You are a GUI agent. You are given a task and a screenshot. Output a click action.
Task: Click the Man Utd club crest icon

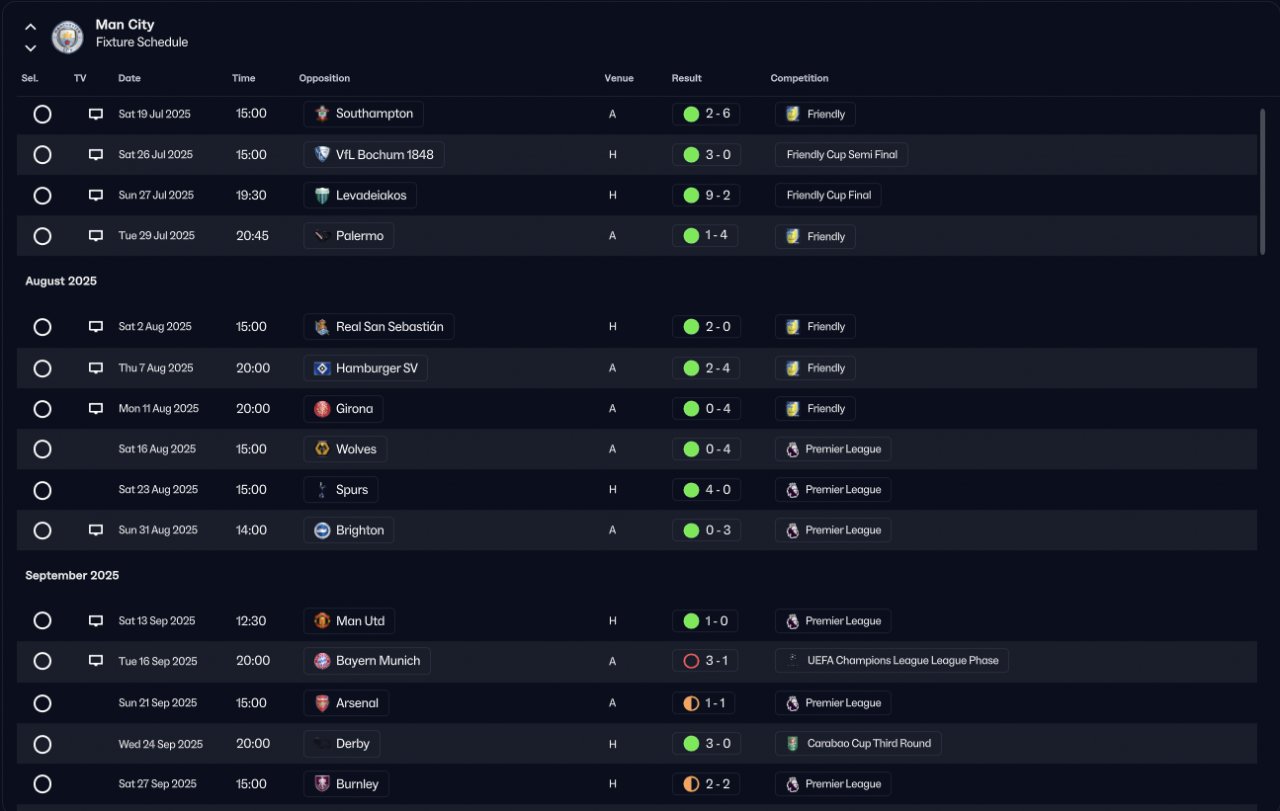[322, 621]
